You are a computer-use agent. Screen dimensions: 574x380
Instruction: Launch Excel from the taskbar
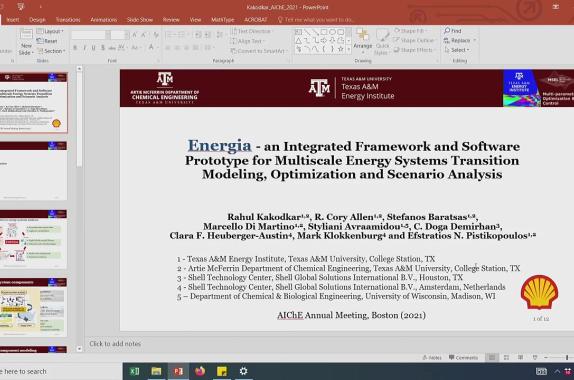(x=134, y=371)
